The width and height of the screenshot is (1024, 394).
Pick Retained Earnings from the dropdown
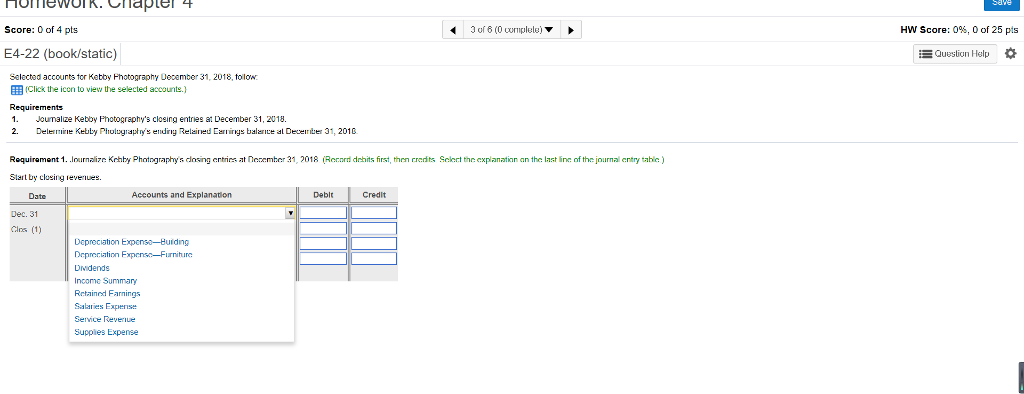(x=107, y=293)
